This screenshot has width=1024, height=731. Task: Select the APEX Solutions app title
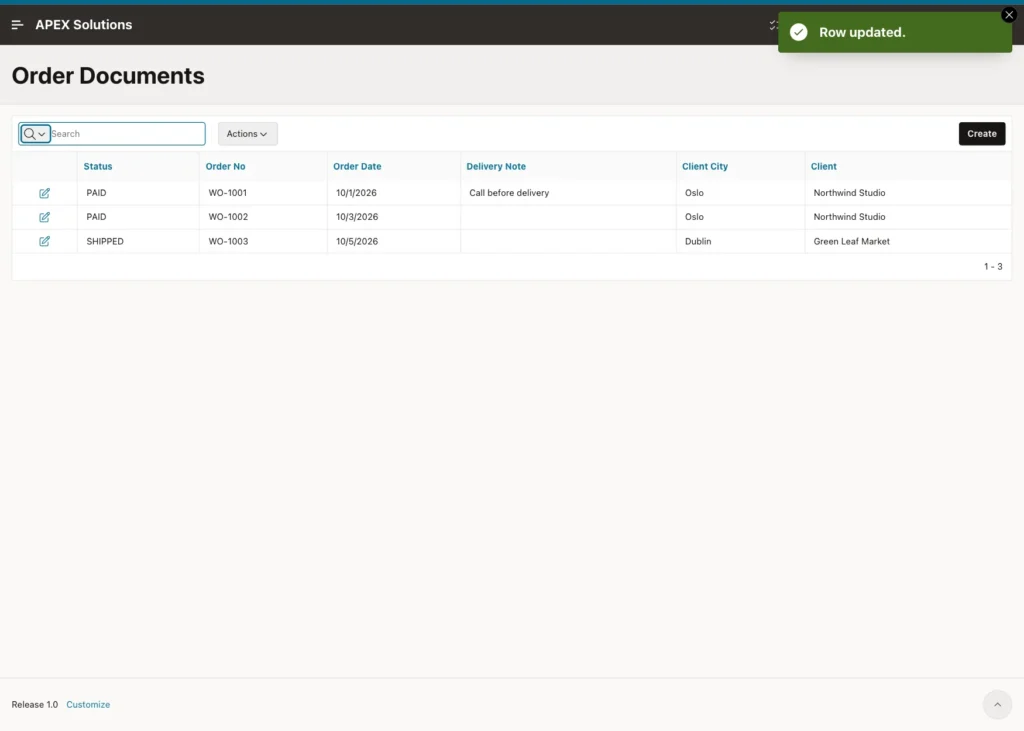[x=84, y=25]
